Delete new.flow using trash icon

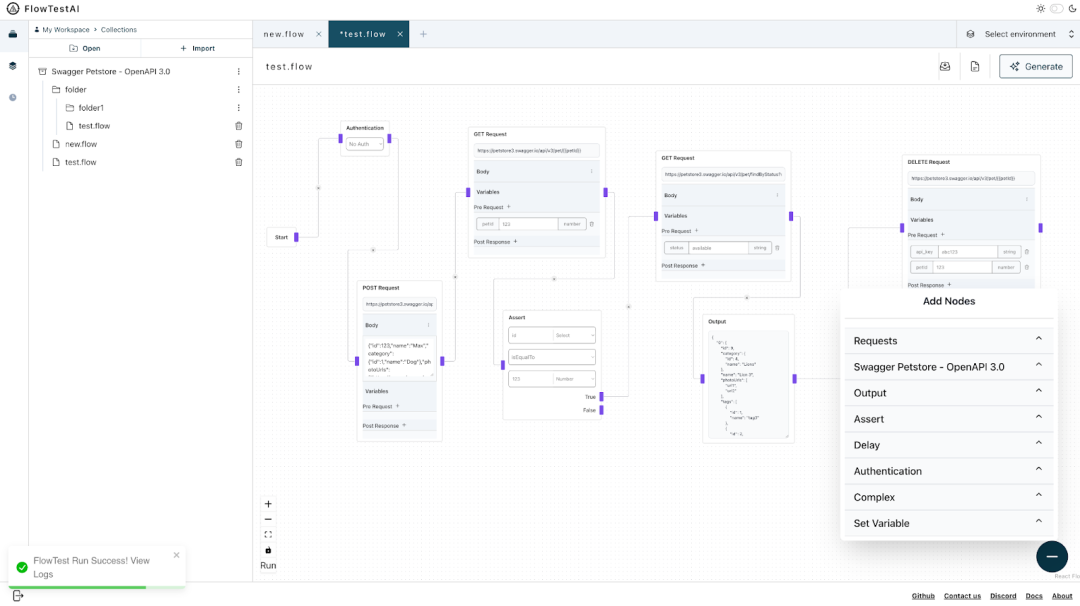point(239,144)
